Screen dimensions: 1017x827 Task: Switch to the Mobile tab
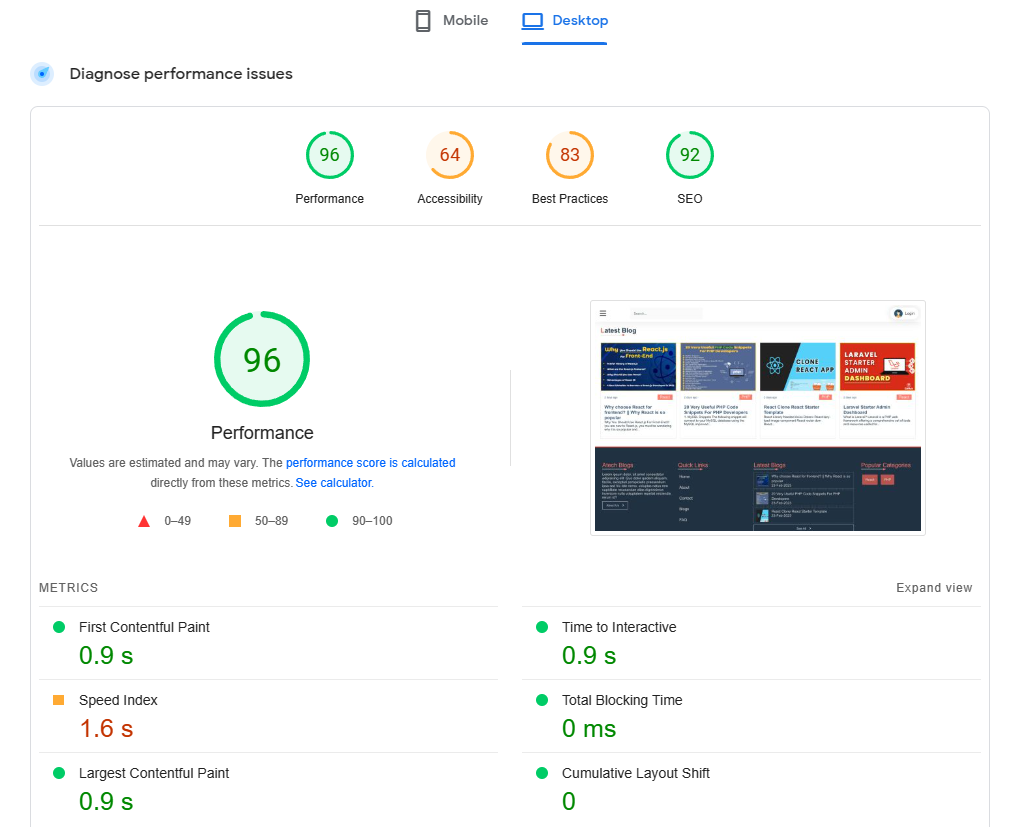pyautogui.click(x=452, y=21)
